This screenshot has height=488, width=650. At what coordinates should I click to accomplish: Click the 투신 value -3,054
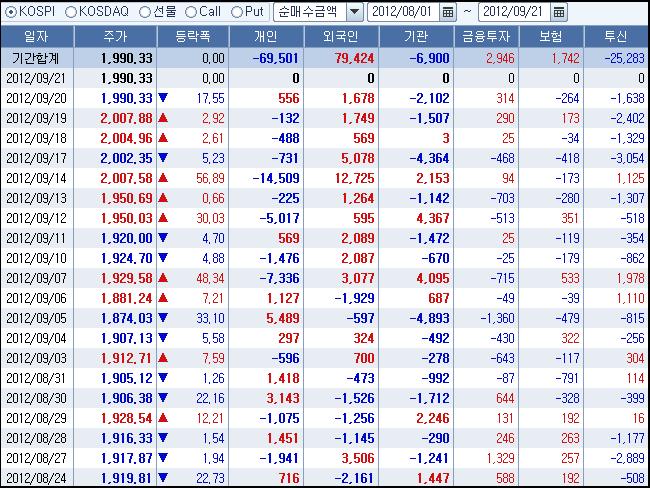(627, 158)
